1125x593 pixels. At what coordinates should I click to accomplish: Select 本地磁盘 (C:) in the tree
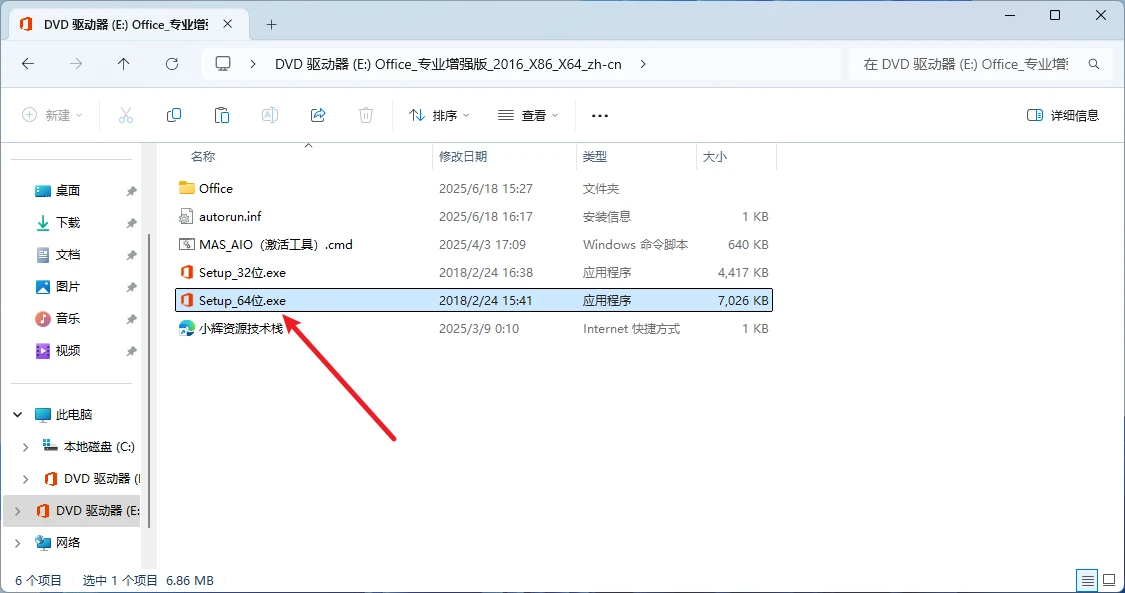[99, 447]
